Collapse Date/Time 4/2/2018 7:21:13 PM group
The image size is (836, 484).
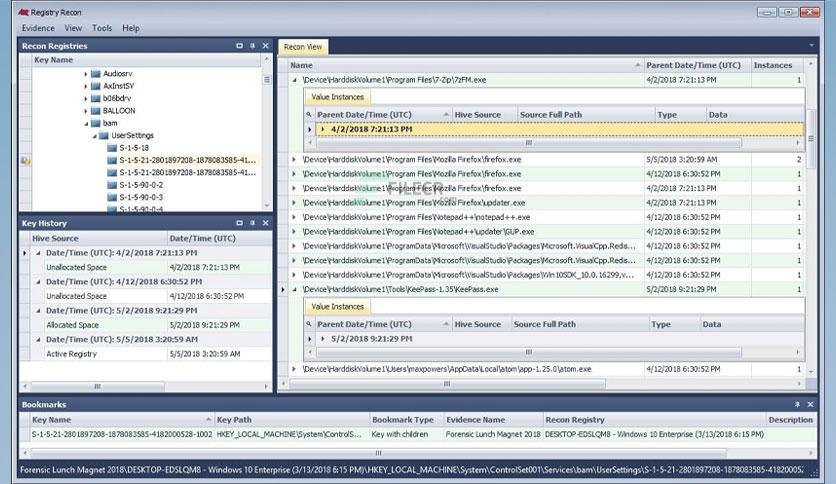tap(38, 253)
